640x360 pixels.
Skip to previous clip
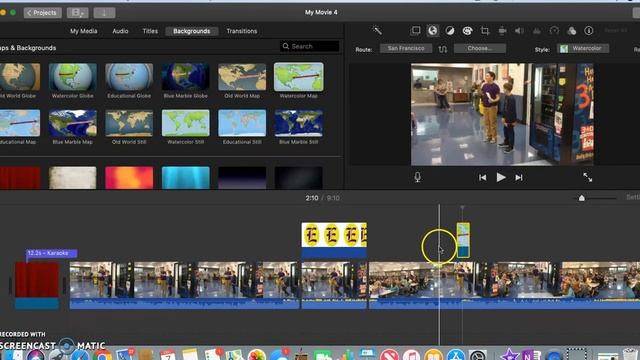pos(482,178)
